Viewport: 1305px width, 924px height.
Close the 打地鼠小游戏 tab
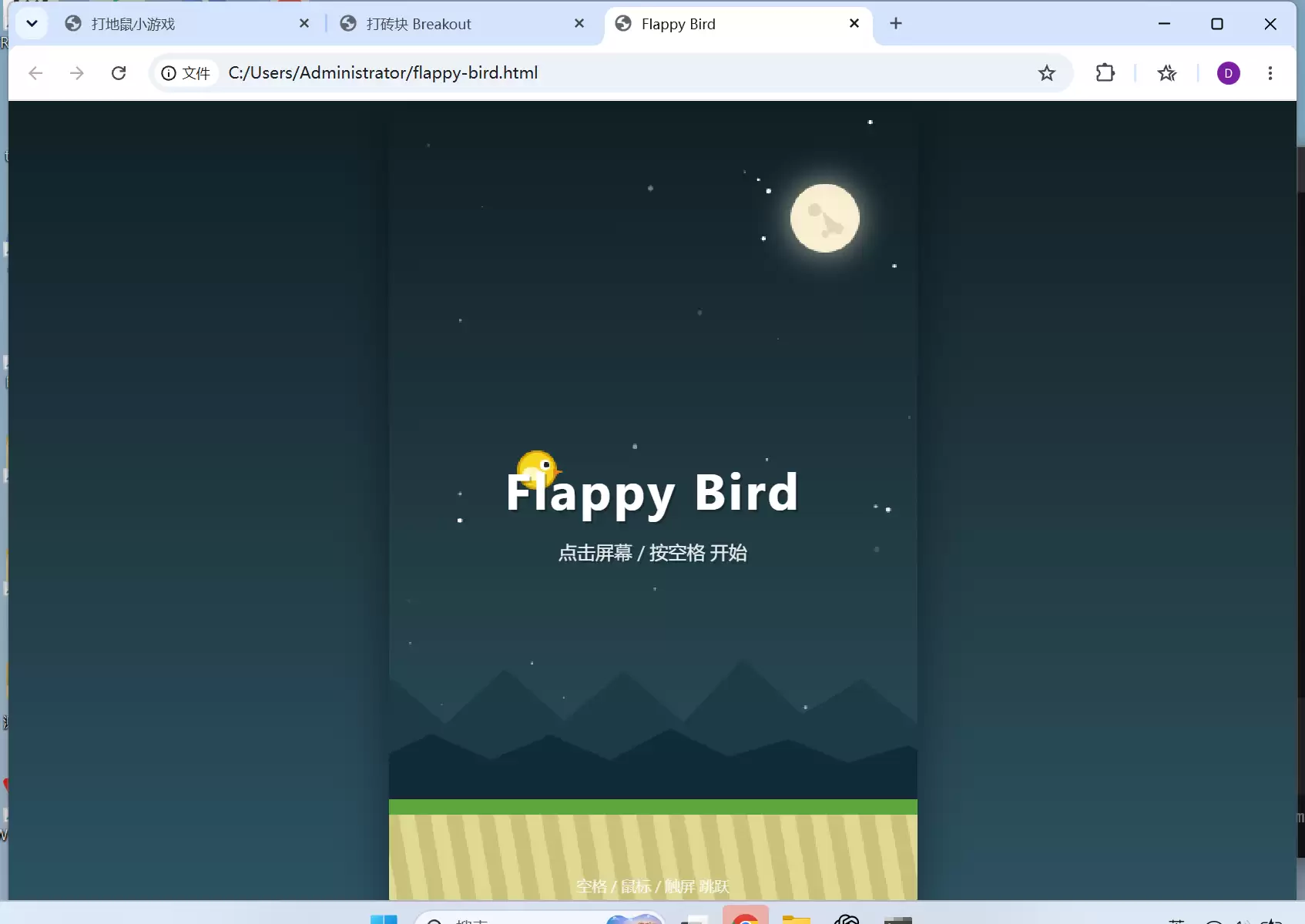[304, 24]
